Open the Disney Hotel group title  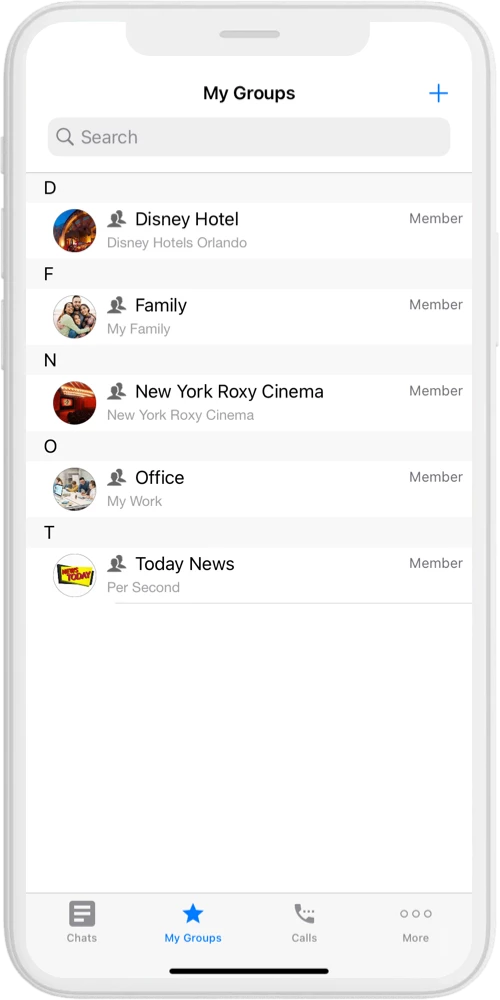187,219
